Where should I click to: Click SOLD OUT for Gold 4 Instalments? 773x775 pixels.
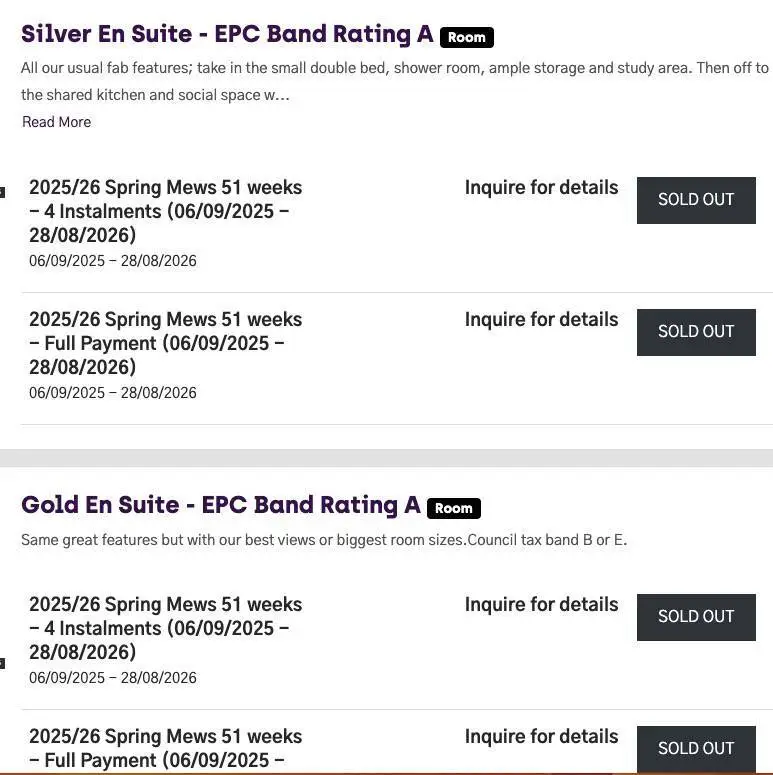pyautogui.click(x=696, y=617)
